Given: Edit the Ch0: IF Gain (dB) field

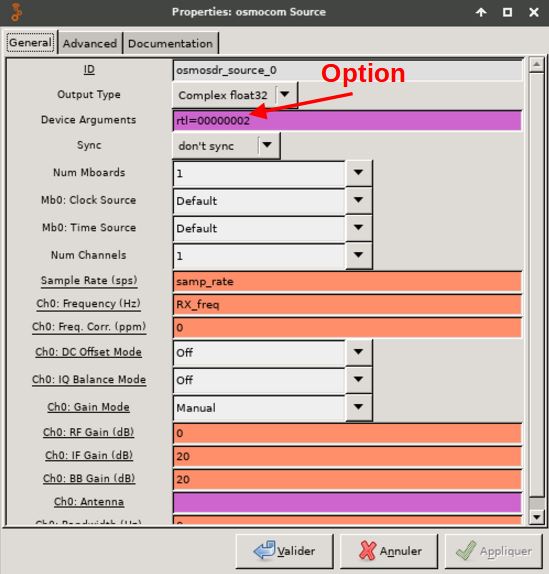Looking at the screenshot, I should click(347, 456).
